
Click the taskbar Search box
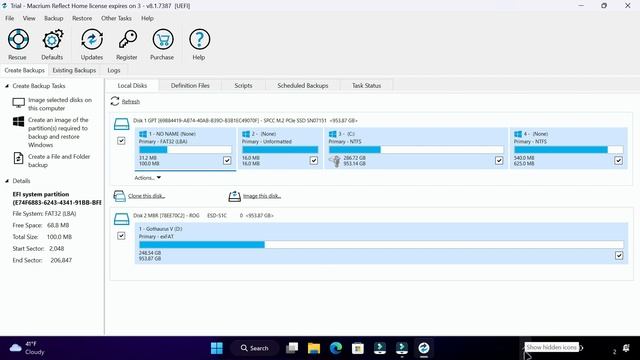coord(254,348)
